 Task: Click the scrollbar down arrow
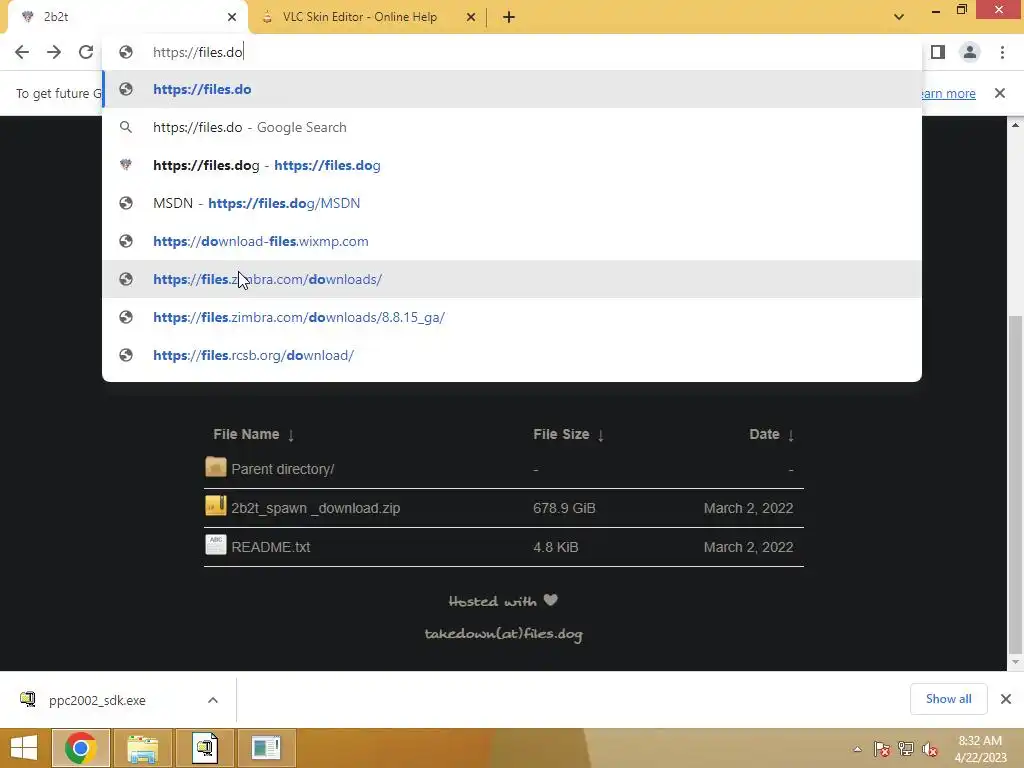[x=1015, y=662]
